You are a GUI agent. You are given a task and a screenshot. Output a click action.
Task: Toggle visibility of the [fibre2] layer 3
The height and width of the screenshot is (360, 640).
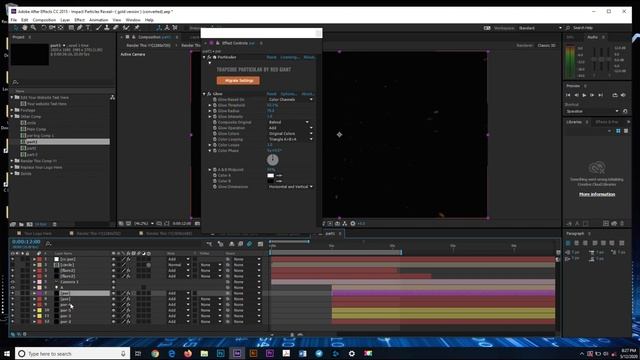[12, 271]
